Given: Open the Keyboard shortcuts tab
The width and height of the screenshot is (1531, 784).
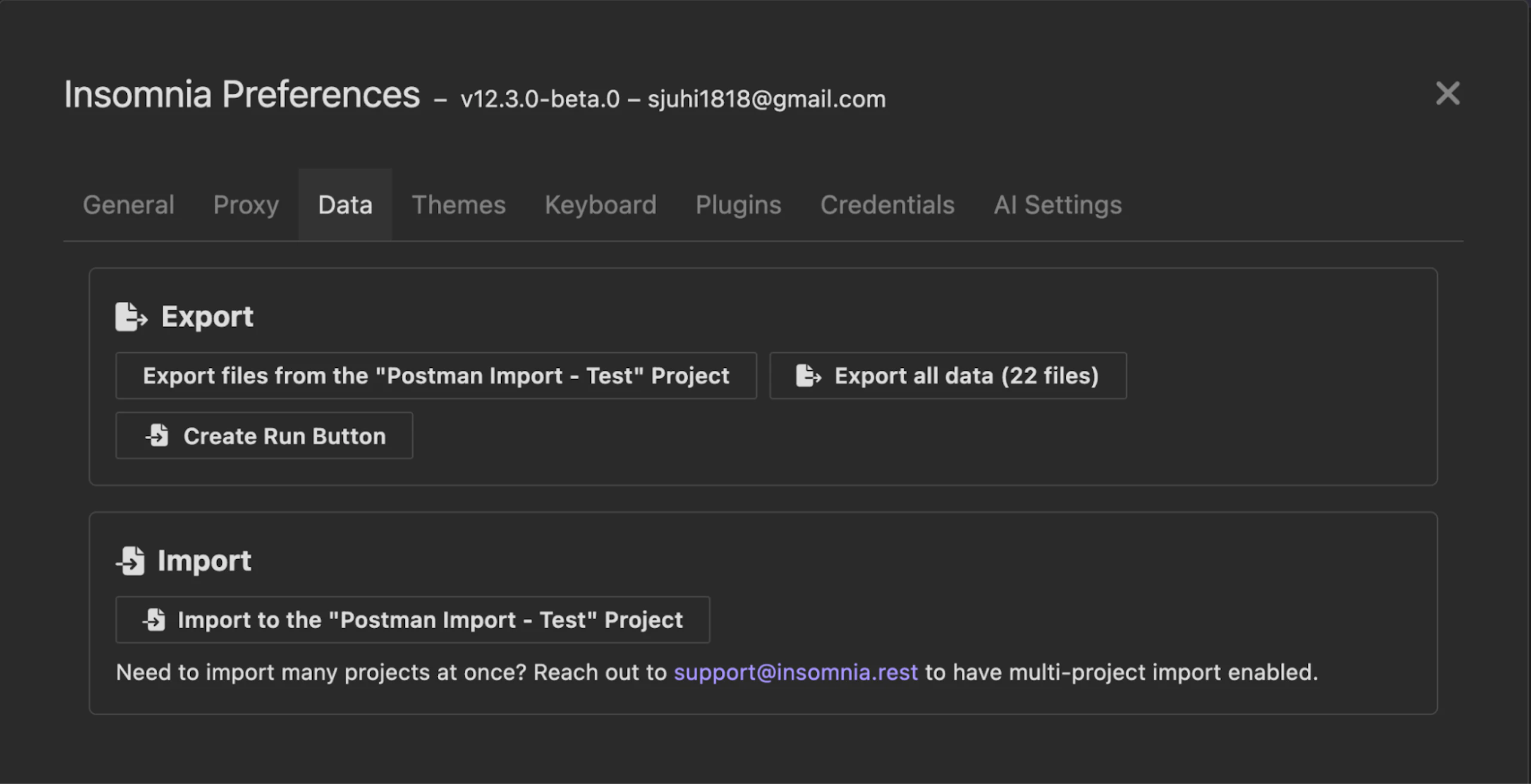Looking at the screenshot, I should [x=600, y=205].
